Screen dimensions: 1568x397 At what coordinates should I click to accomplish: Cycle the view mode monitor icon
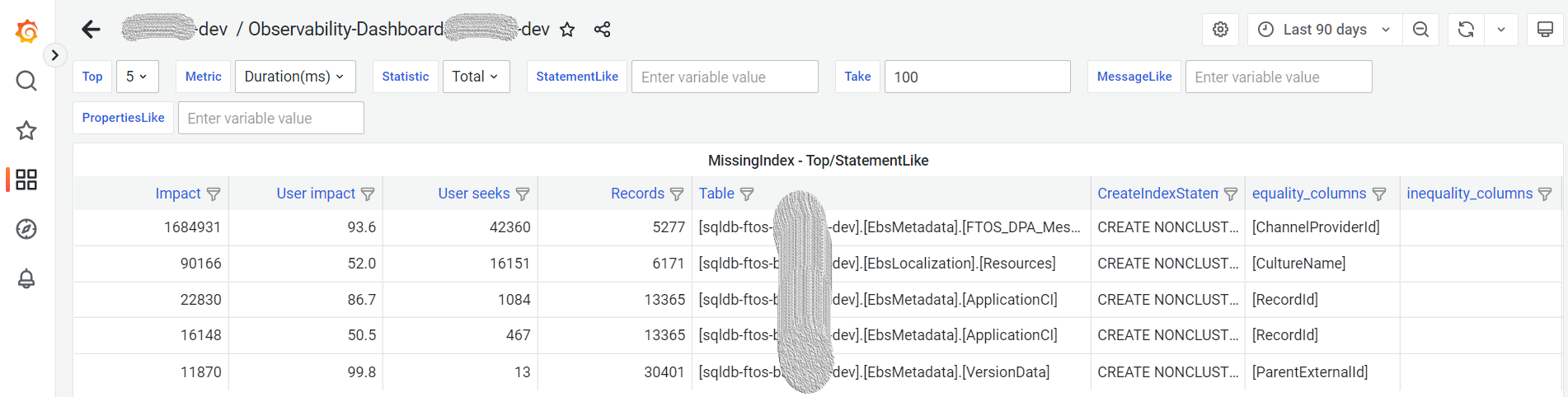pos(1545,30)
